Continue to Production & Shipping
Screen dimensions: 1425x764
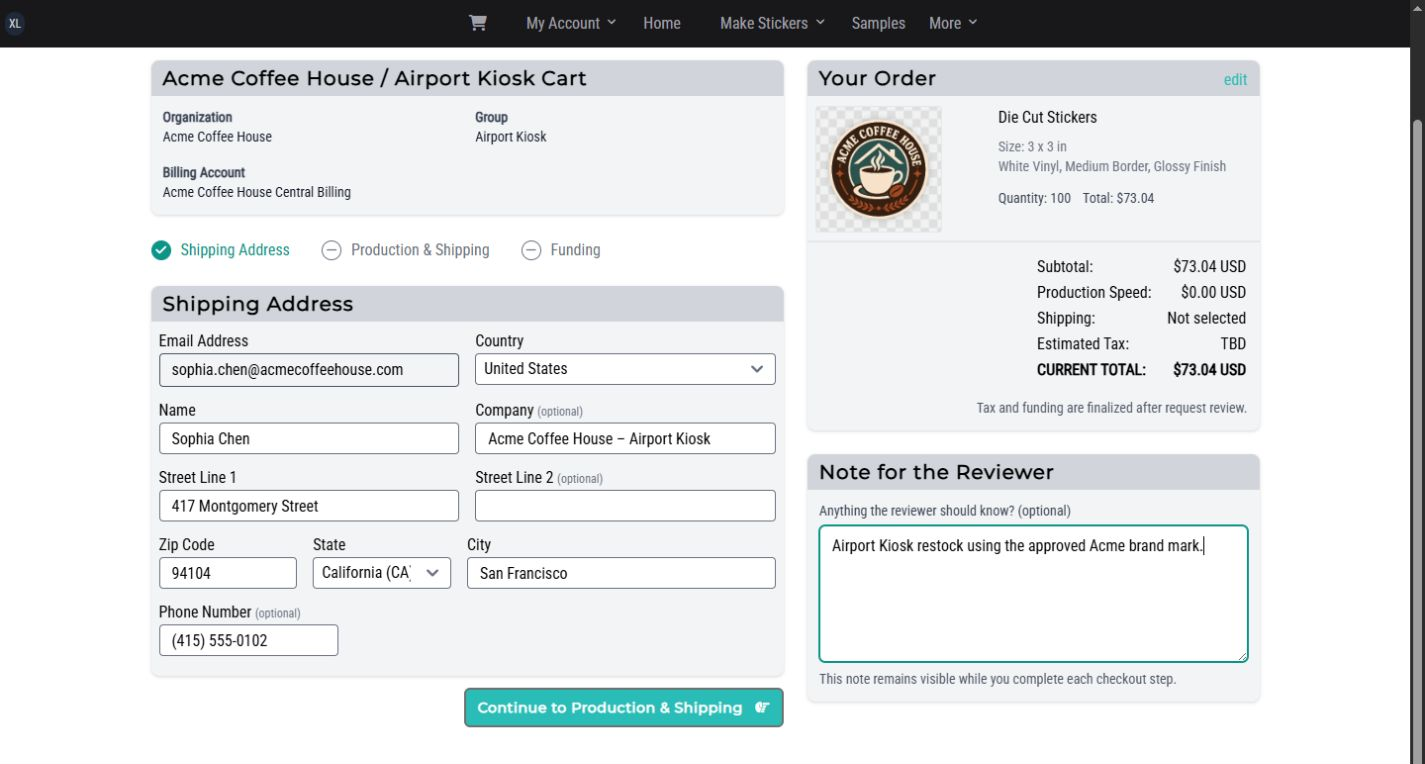click(624, 708)
